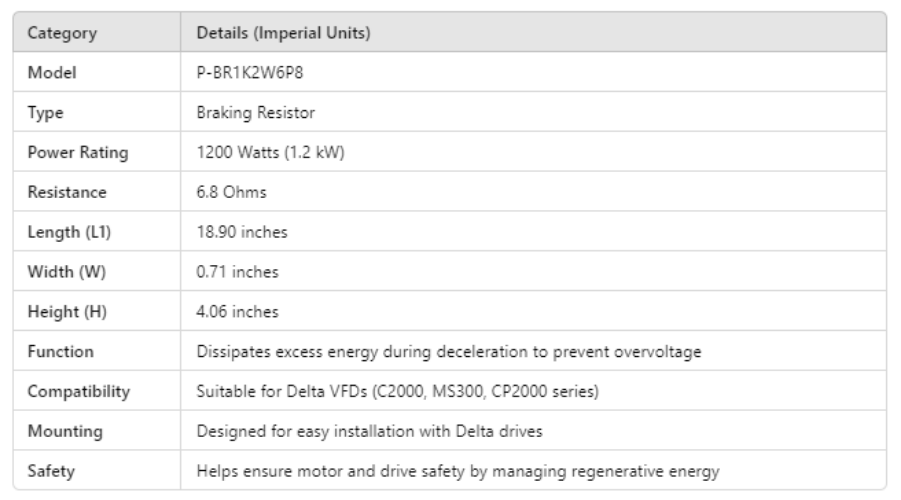The width and height of the screenshot is (901, 500).
Task: Click the "Resistance" row label
Action: point(67,192)
